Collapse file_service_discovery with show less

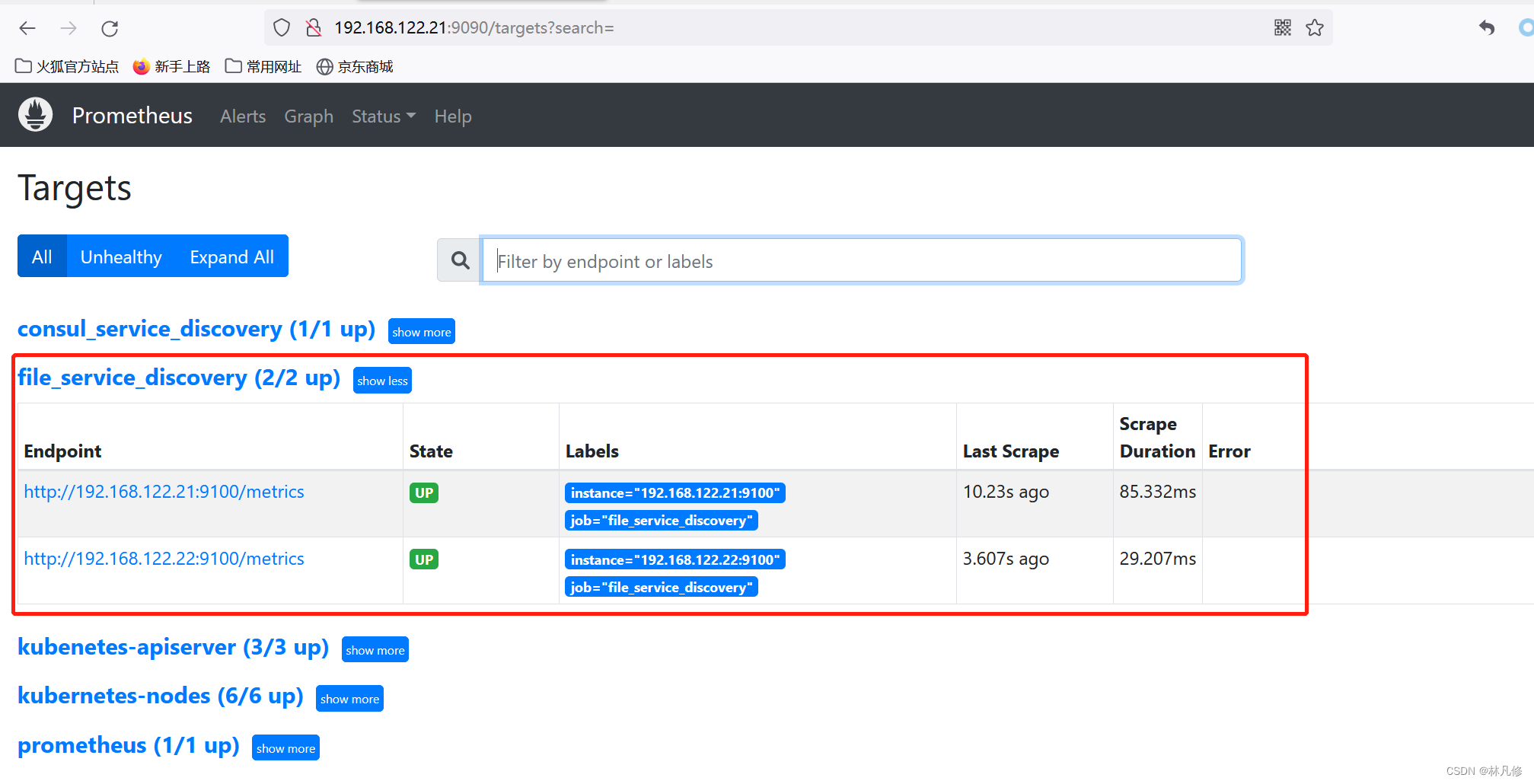pyautogui.click(x=383, y=381)
